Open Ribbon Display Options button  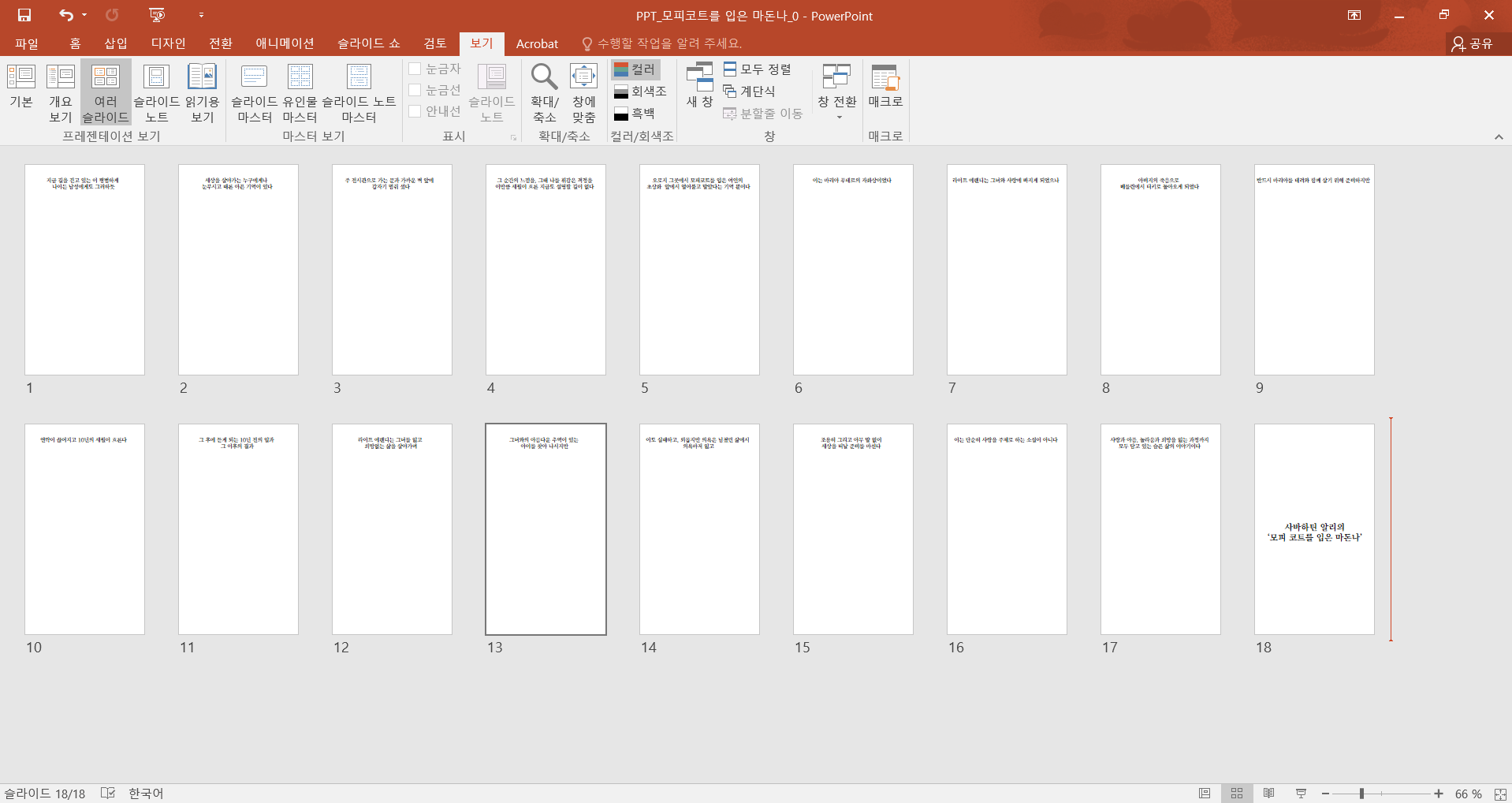1354,15
